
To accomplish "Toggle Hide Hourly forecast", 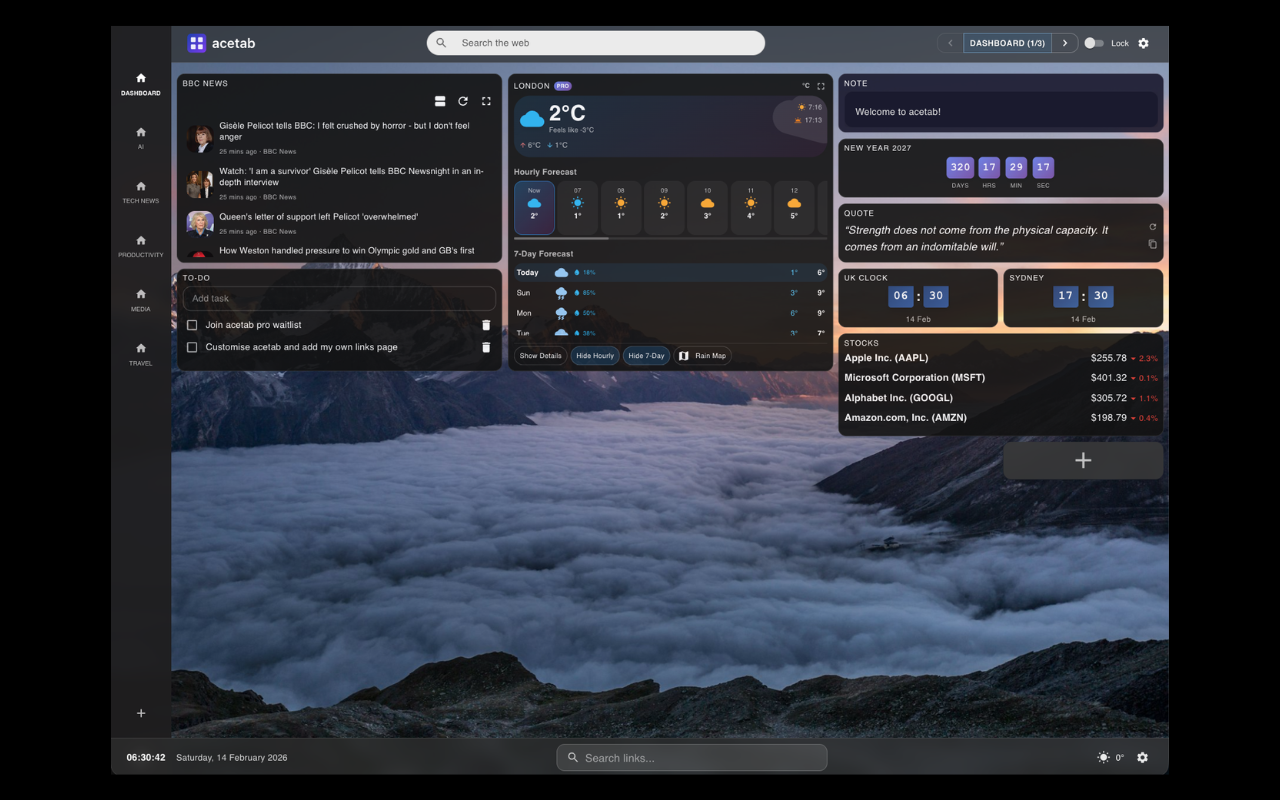I will tap(595, 356).
